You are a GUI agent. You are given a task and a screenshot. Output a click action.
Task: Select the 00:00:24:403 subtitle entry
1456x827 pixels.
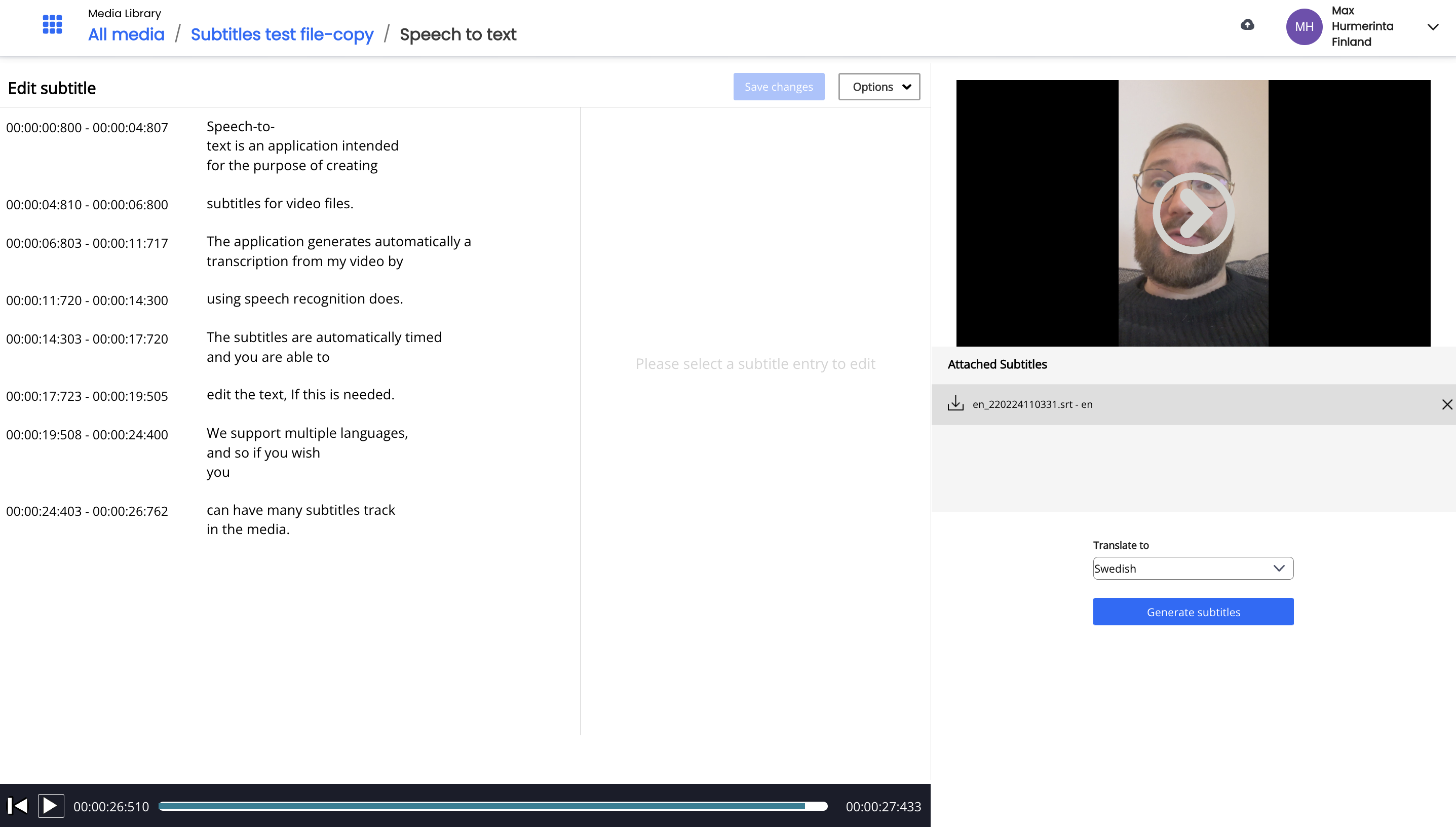[290, 520]
